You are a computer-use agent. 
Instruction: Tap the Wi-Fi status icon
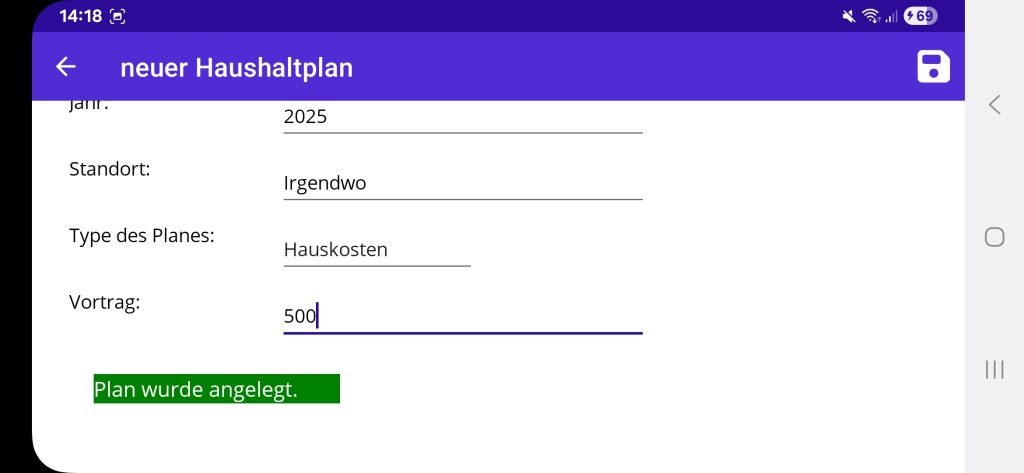coord(870,16)
